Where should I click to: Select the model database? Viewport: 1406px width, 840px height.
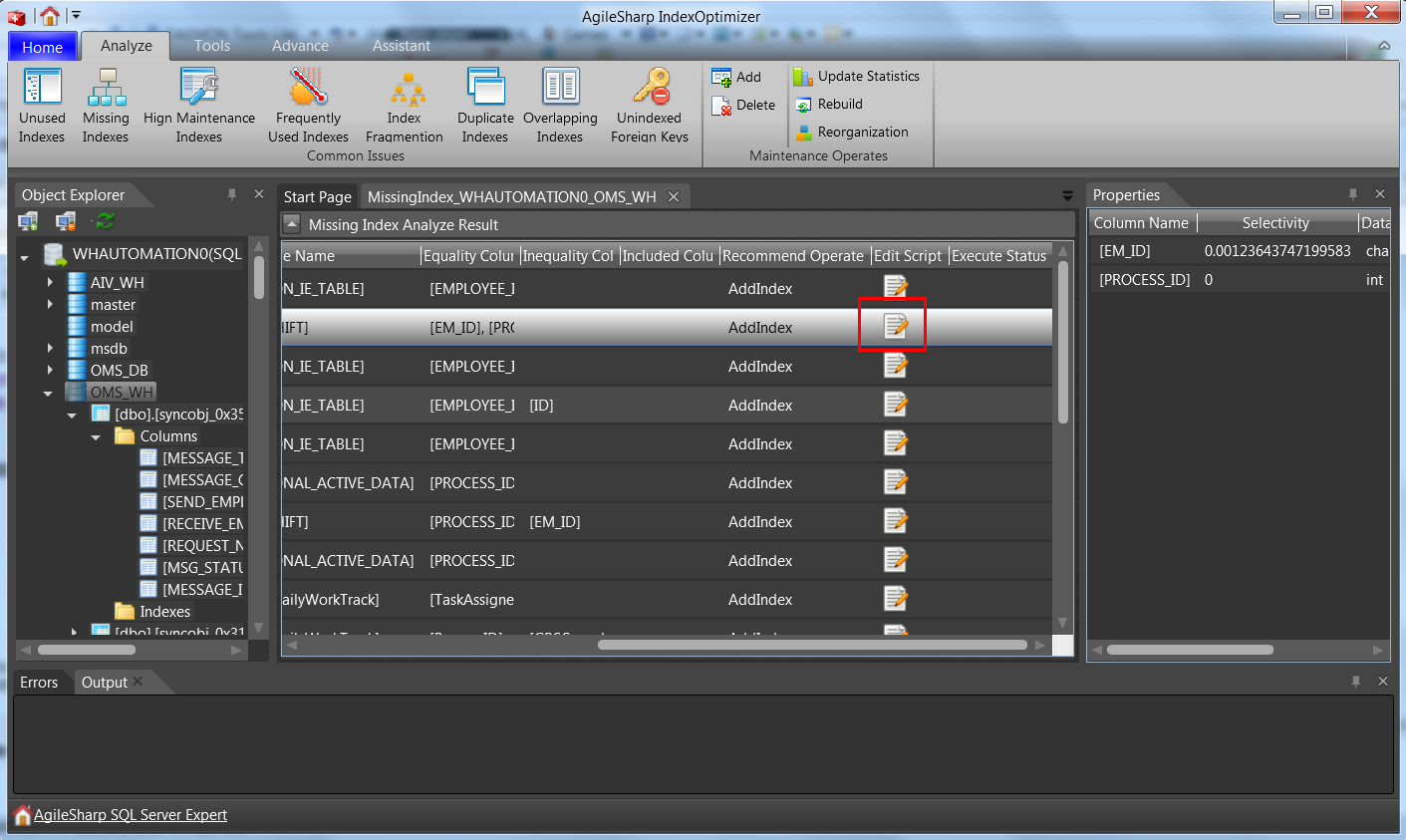point(112,327)
